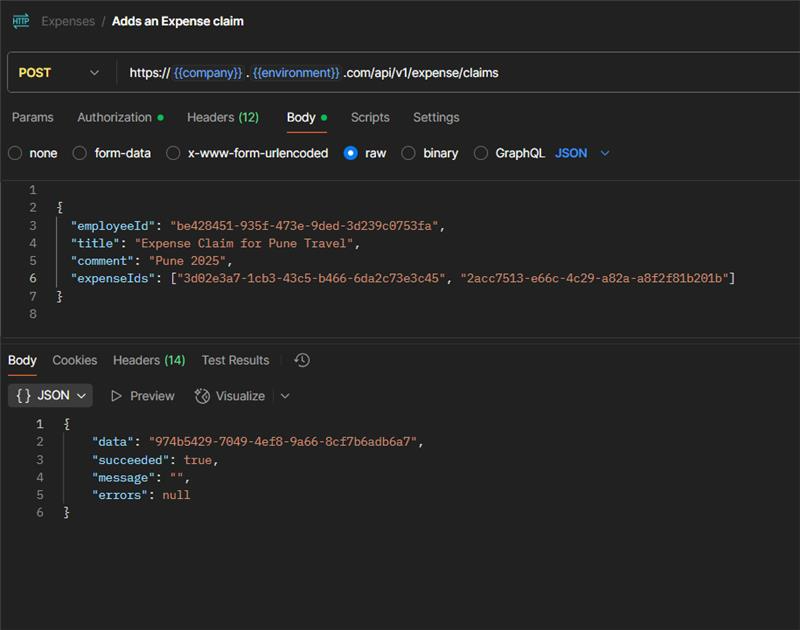
Task: Click the Expenses breadcrumb link
Action: [68, 21]
